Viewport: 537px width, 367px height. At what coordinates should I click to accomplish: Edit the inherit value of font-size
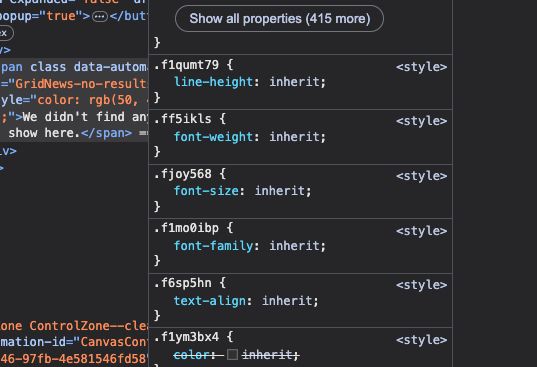[x=280, y=191]
